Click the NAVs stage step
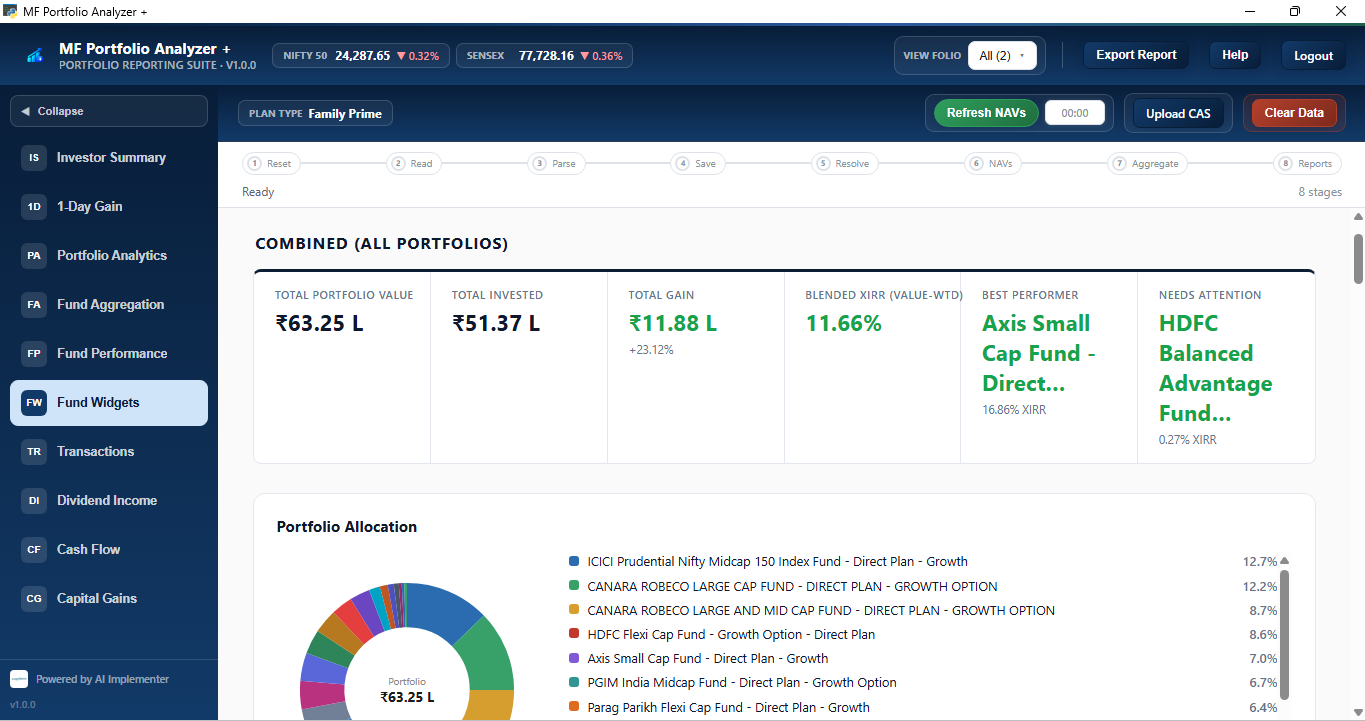 pyautogui.click(x=992, y=163)
